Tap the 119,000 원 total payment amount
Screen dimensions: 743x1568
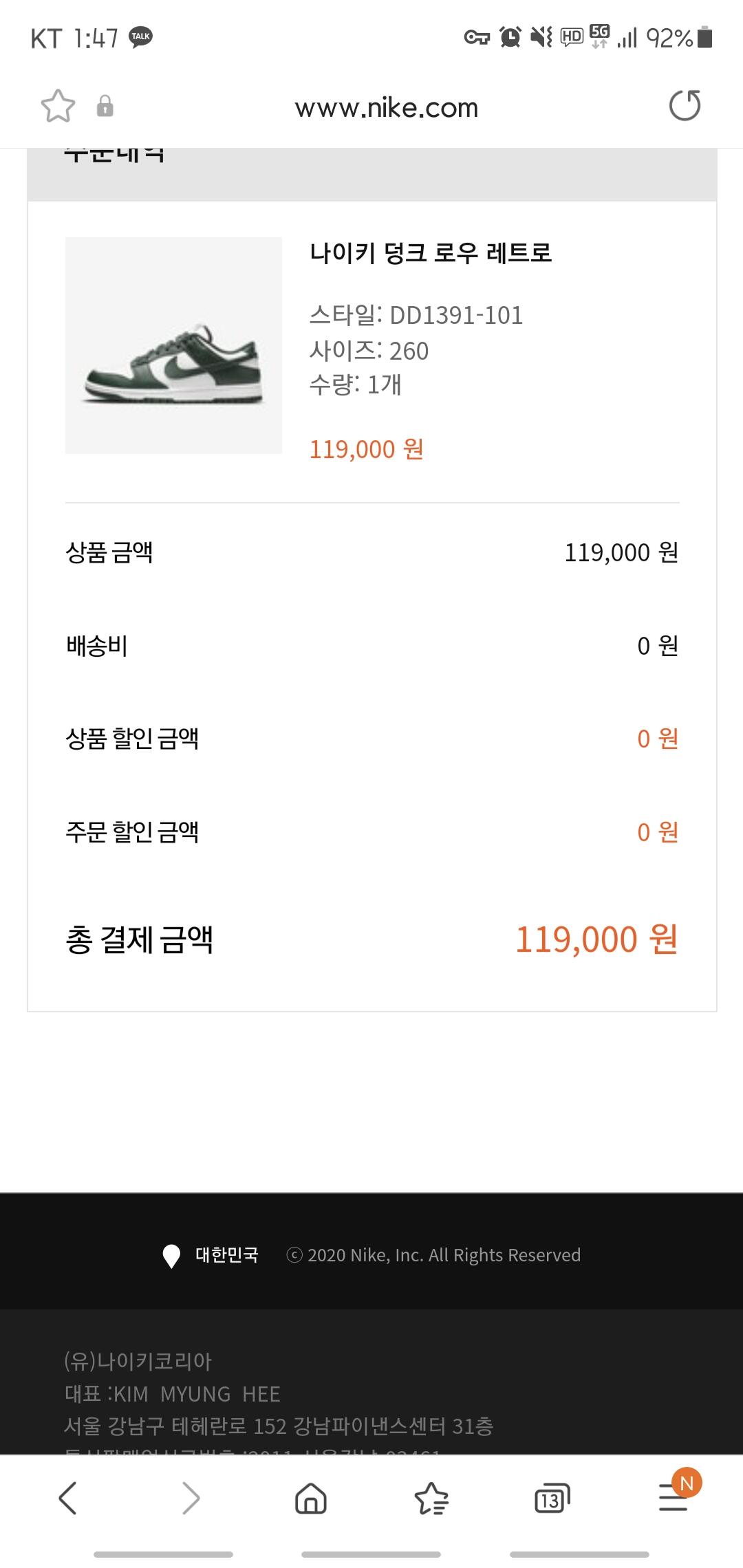[x=596, y=939]
